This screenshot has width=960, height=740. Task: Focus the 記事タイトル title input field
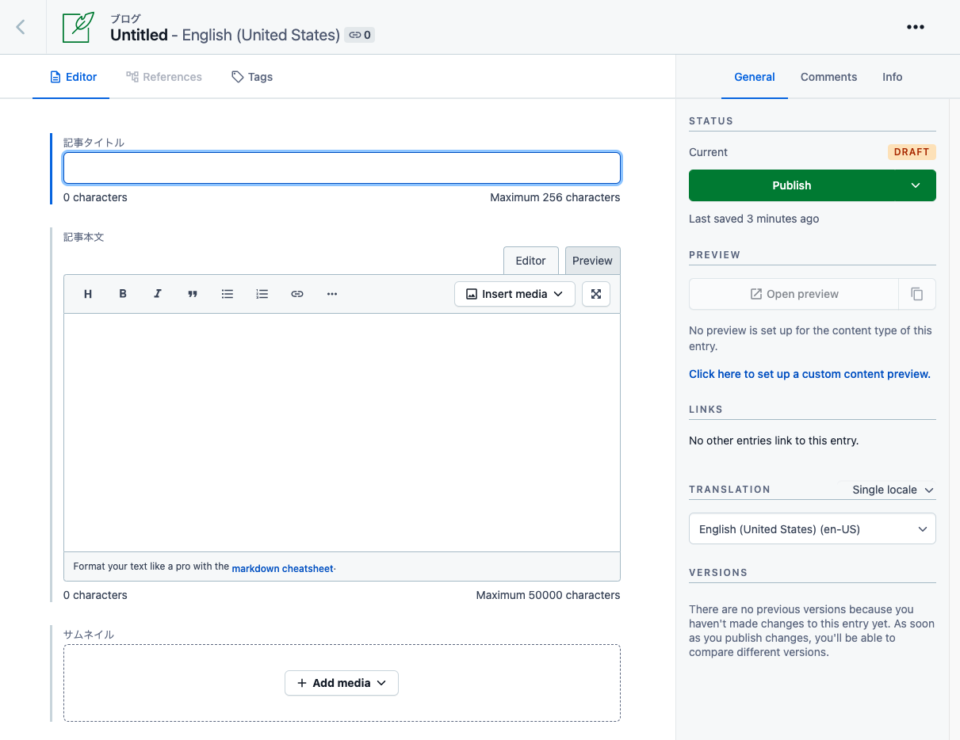click(x=342, y=168)
